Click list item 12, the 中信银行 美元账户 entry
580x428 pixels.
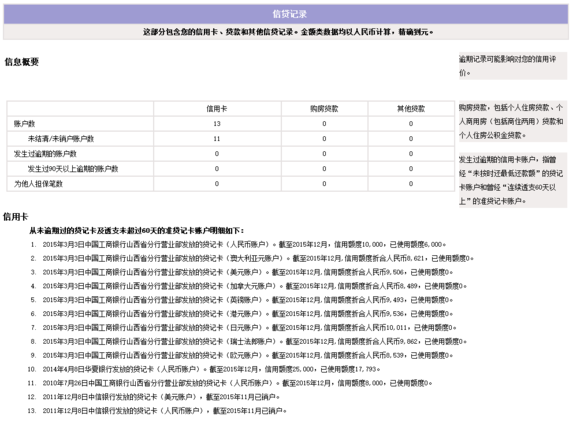point(154,397)
